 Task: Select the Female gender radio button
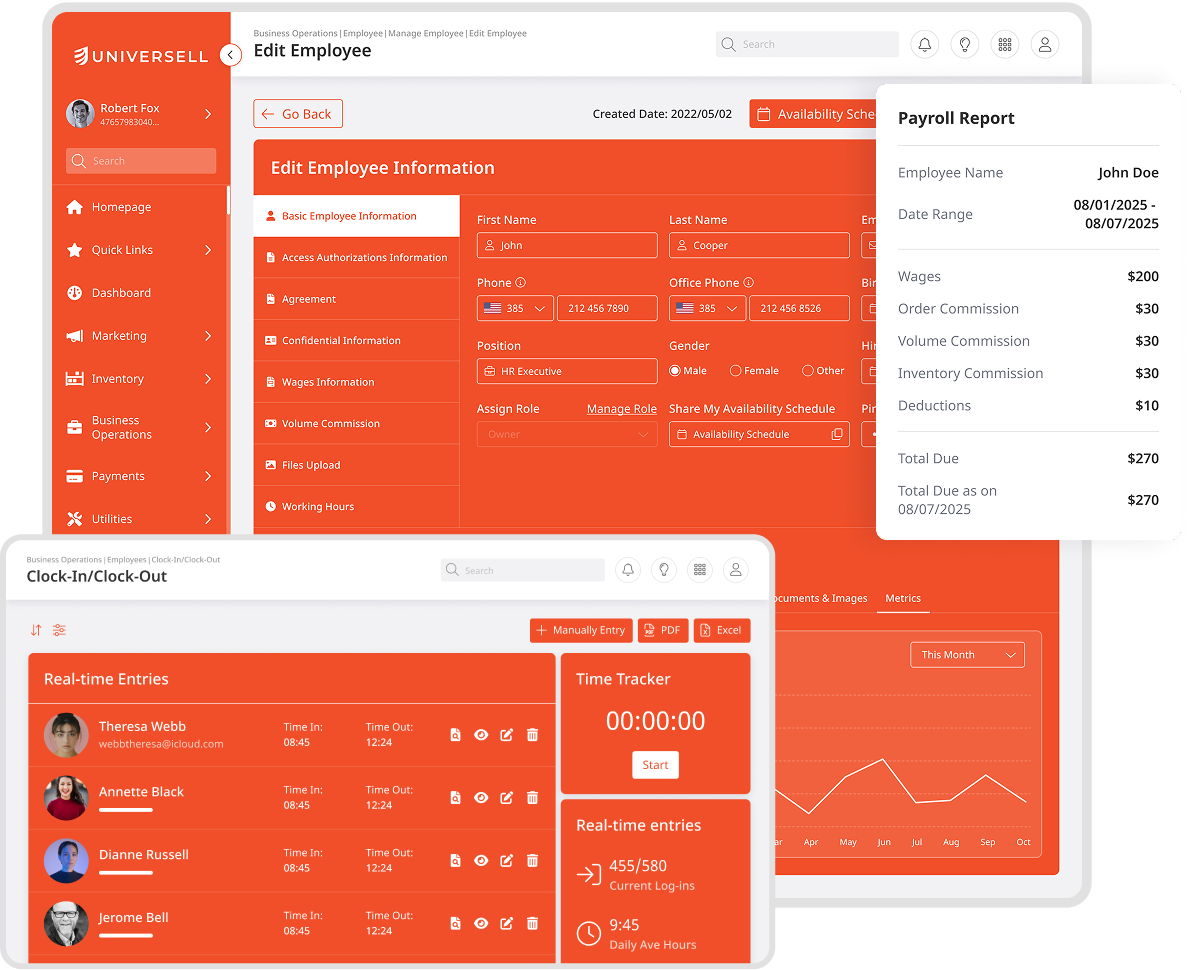click(735, 371)
